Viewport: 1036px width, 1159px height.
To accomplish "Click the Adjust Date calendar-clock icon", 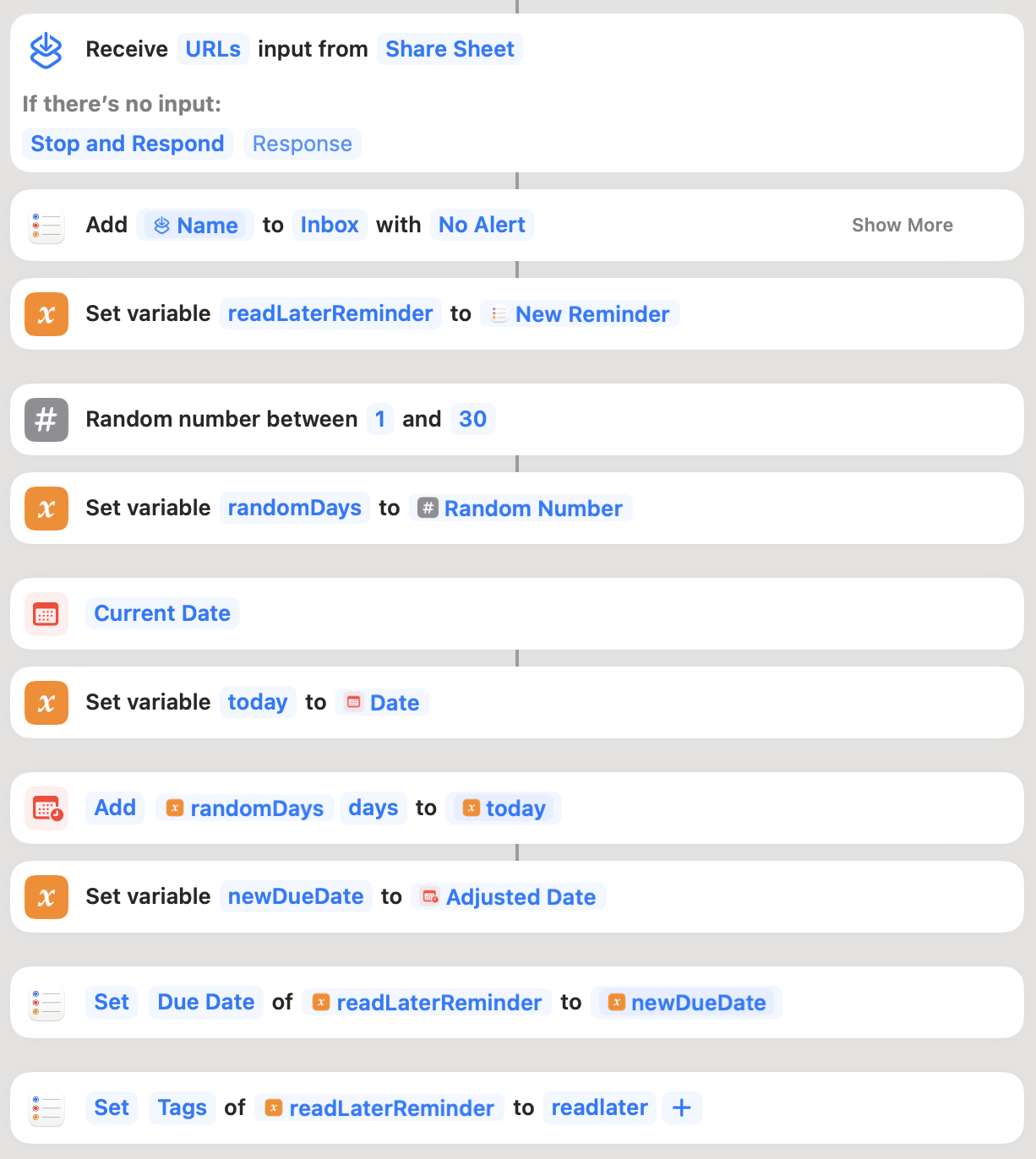I will click(x=46, y=808).
